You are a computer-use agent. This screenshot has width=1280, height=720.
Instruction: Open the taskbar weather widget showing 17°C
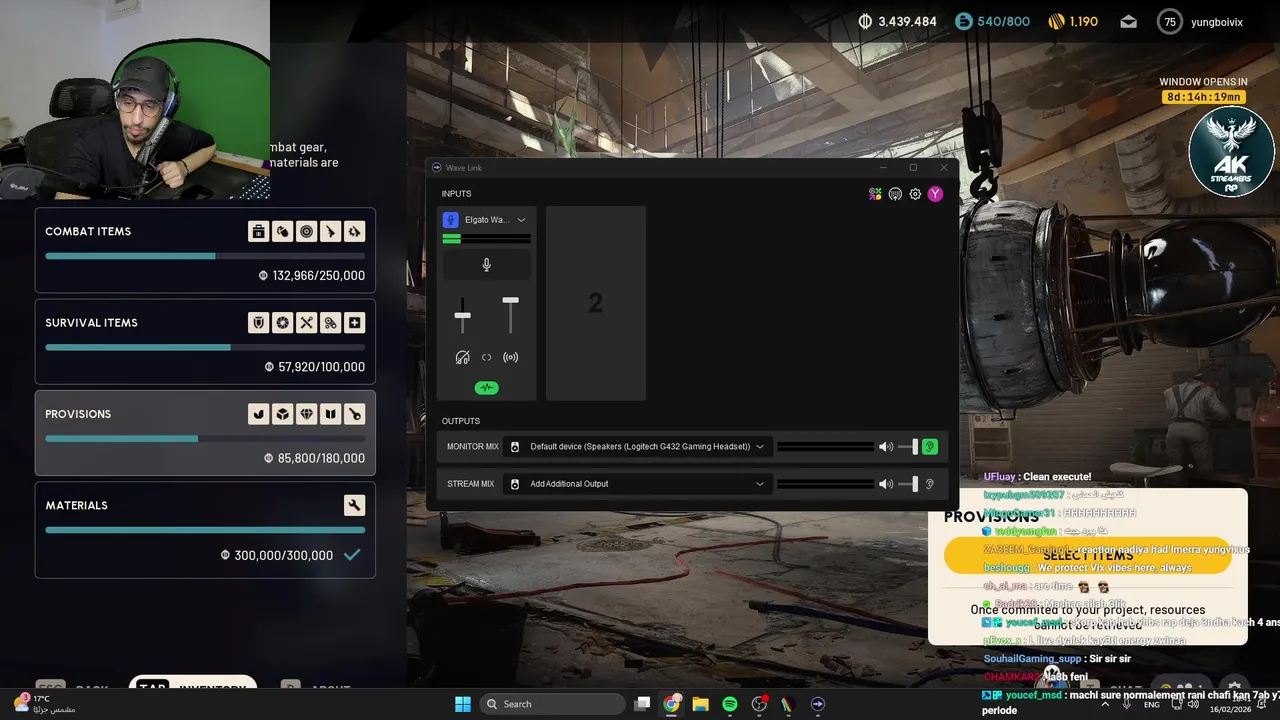tap(45, 704)
